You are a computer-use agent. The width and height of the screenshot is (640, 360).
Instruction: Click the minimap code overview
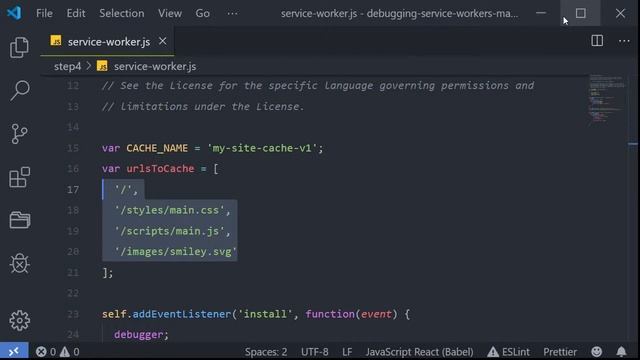[606, 100]
